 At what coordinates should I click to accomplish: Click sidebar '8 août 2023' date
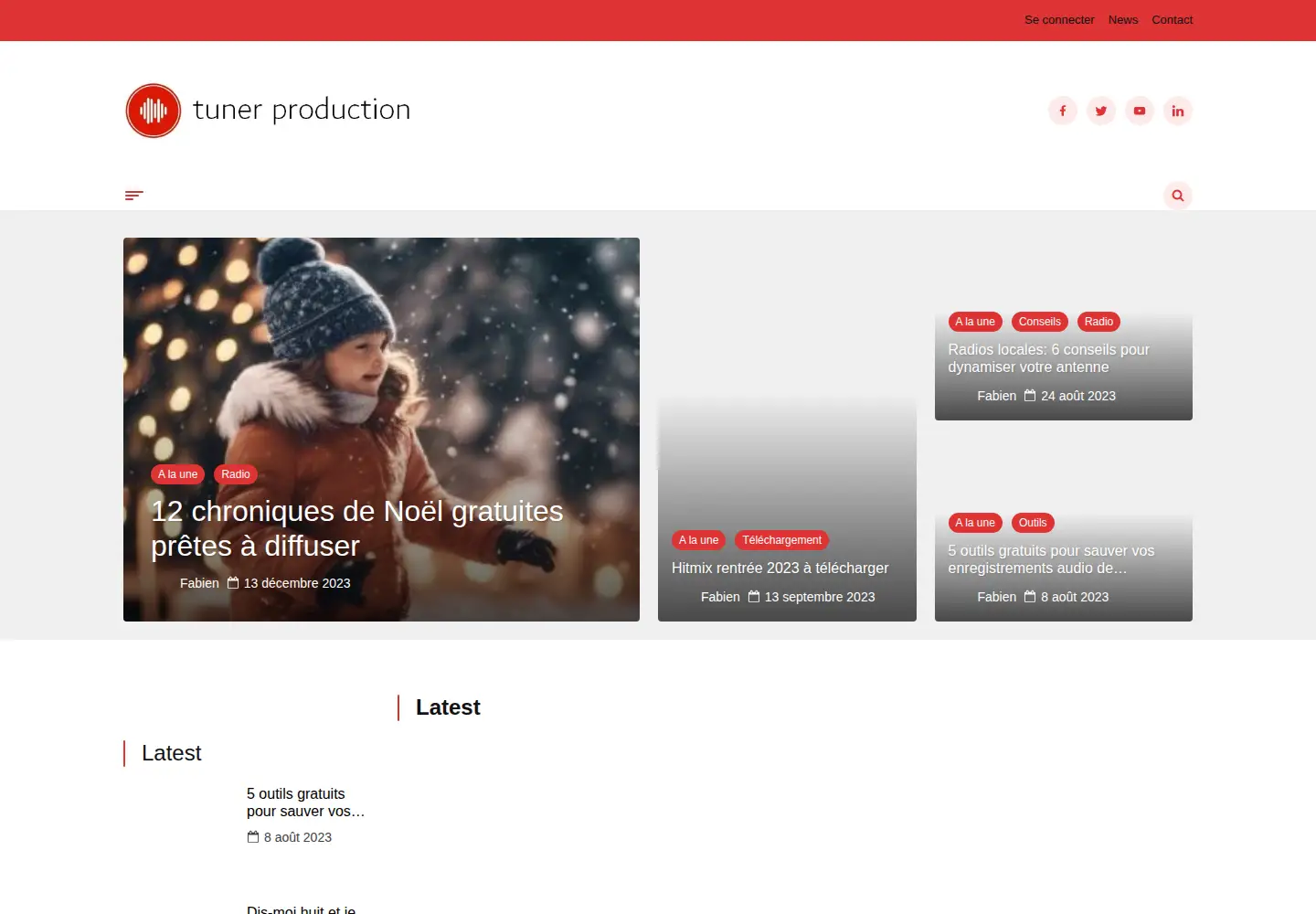click(298, 837)
